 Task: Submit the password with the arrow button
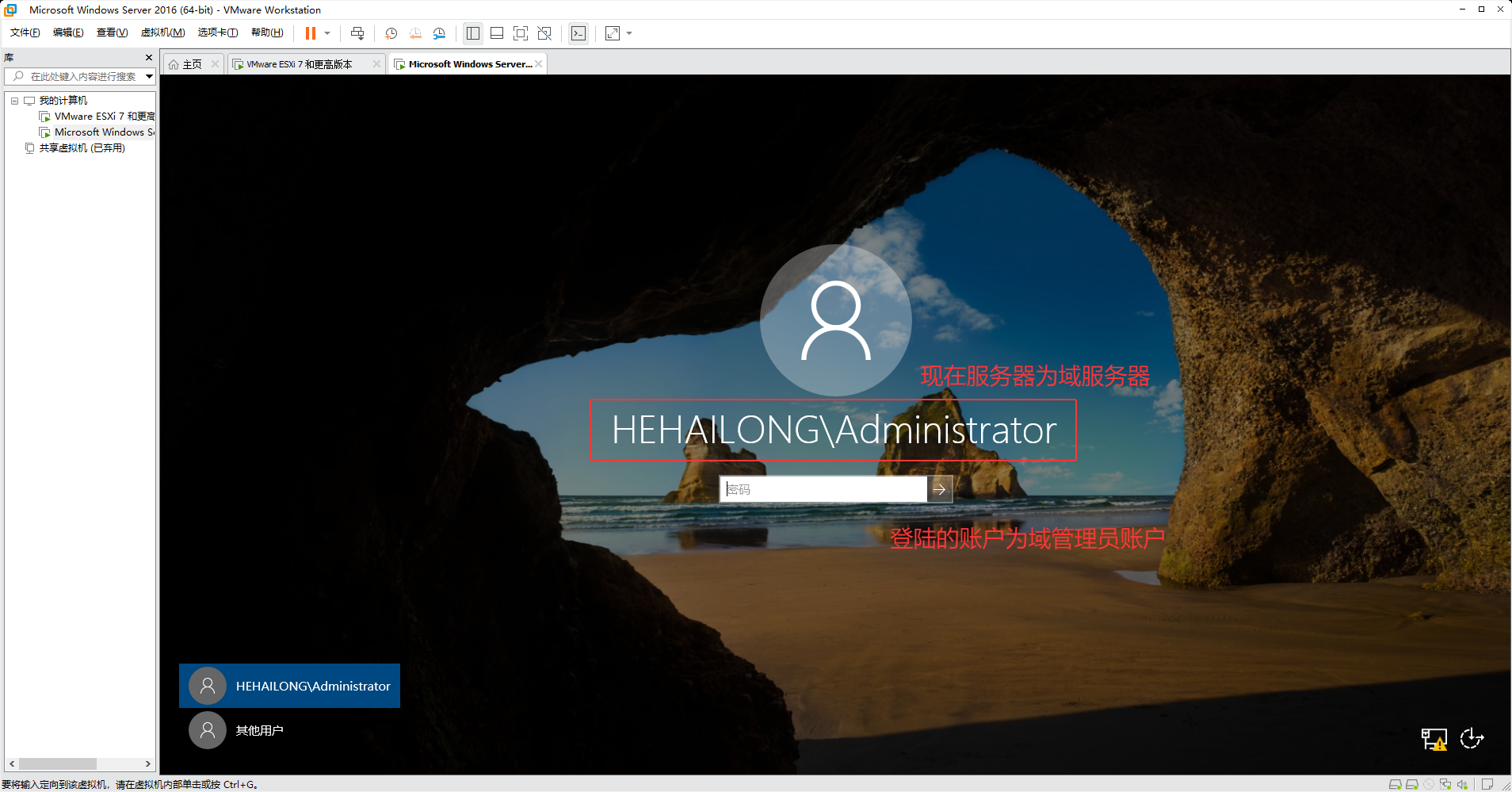point(939,489)
